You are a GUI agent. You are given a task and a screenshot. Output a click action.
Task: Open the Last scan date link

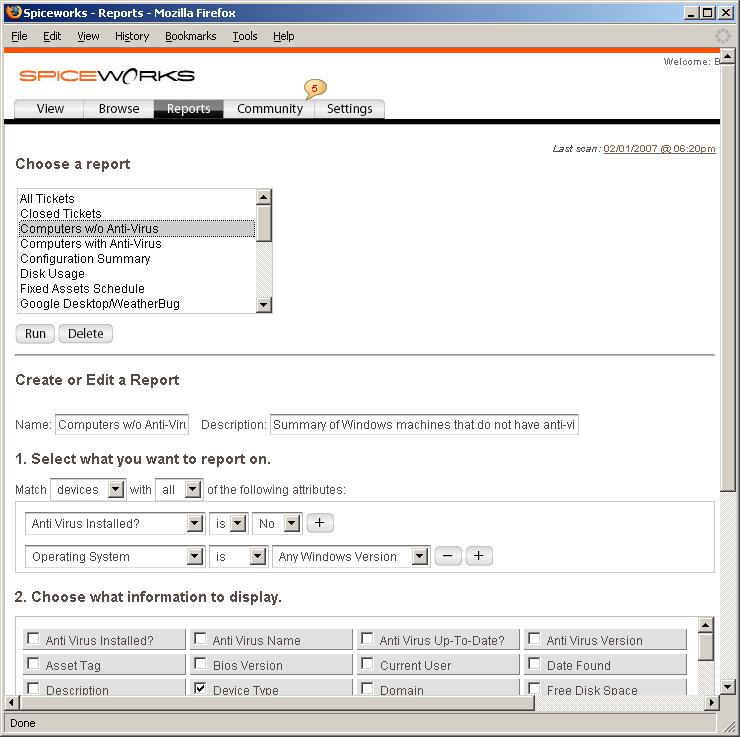(659, 149)
